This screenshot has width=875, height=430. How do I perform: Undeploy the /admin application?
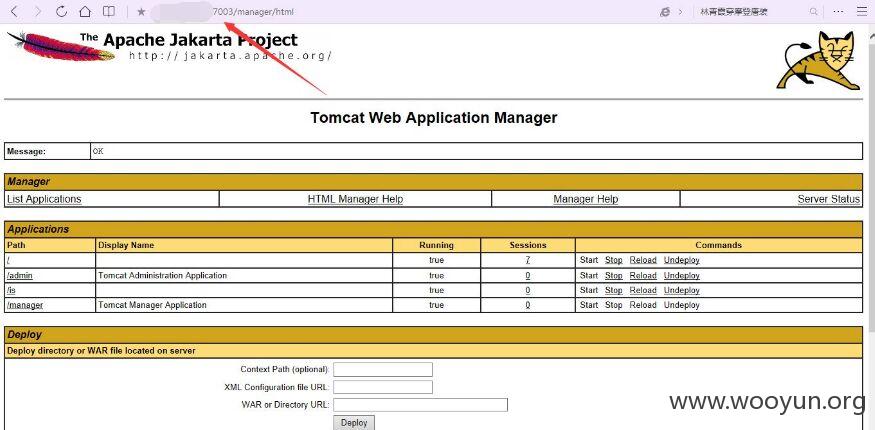pyautogui.click(x=681, y=276)
